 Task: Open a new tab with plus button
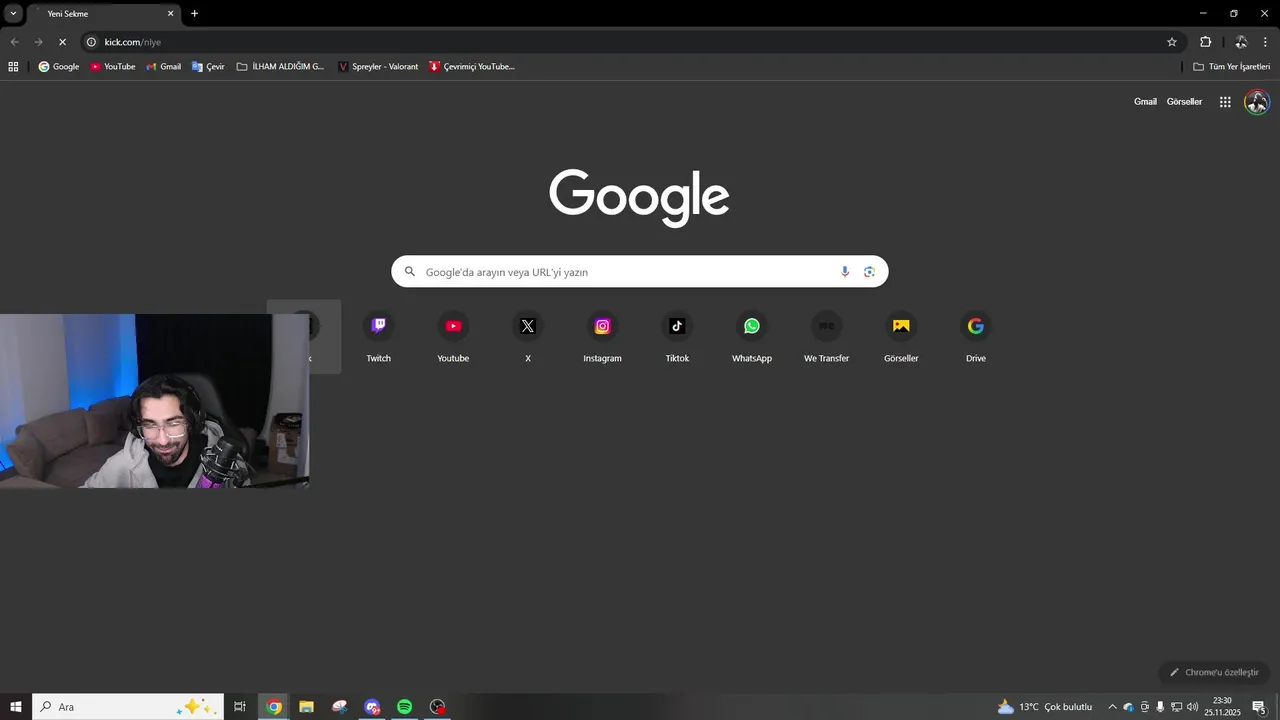click(195, 13)
